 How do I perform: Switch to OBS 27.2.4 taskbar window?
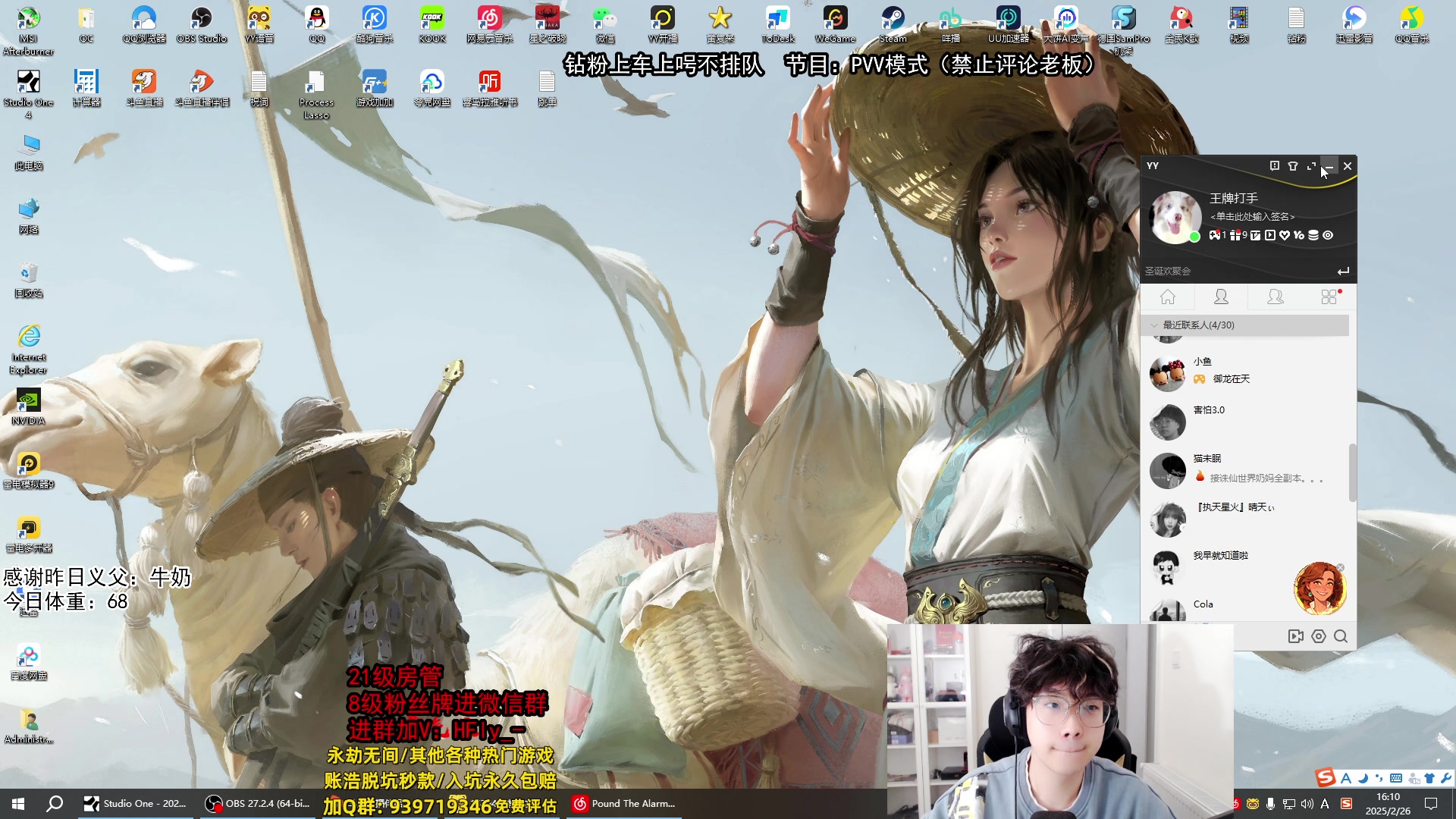[x=258, y=804]
